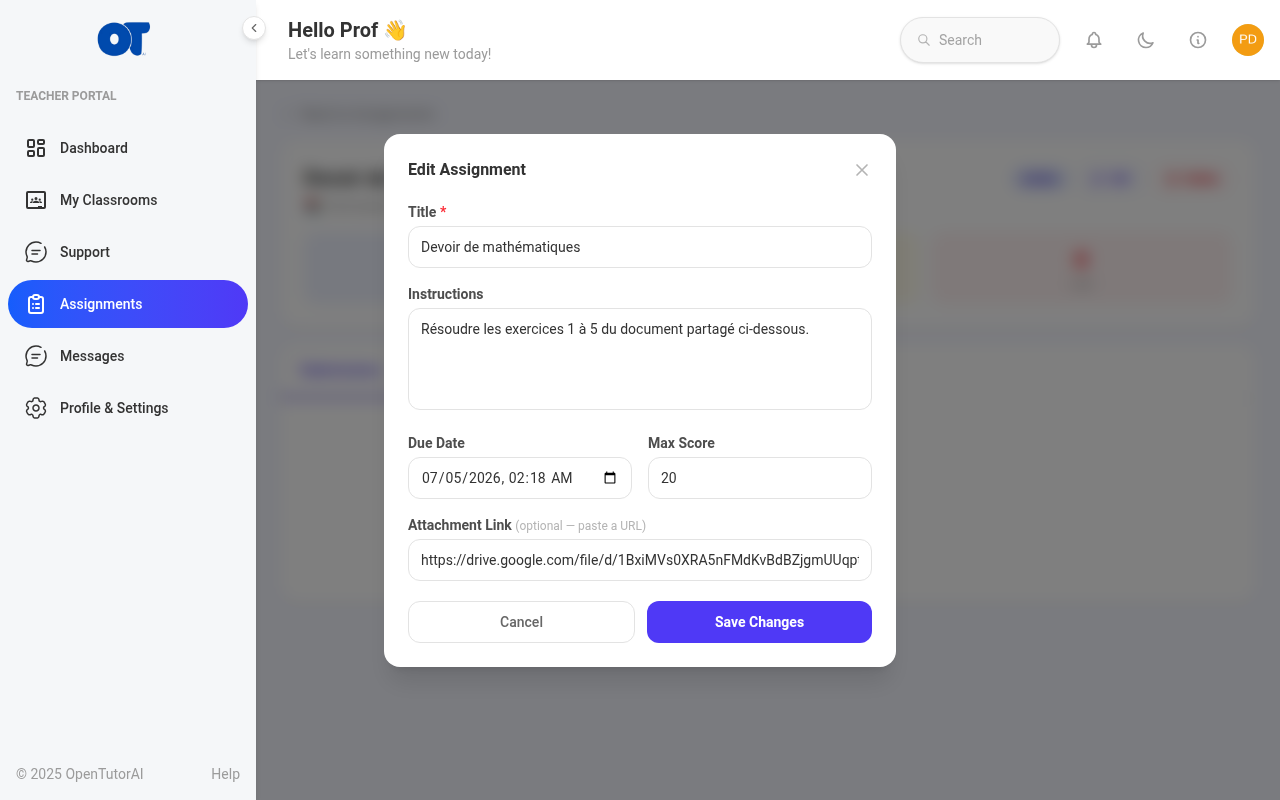1280x800 pixels.
Task: Open Profile & Settings
Action: pos(128,408)
